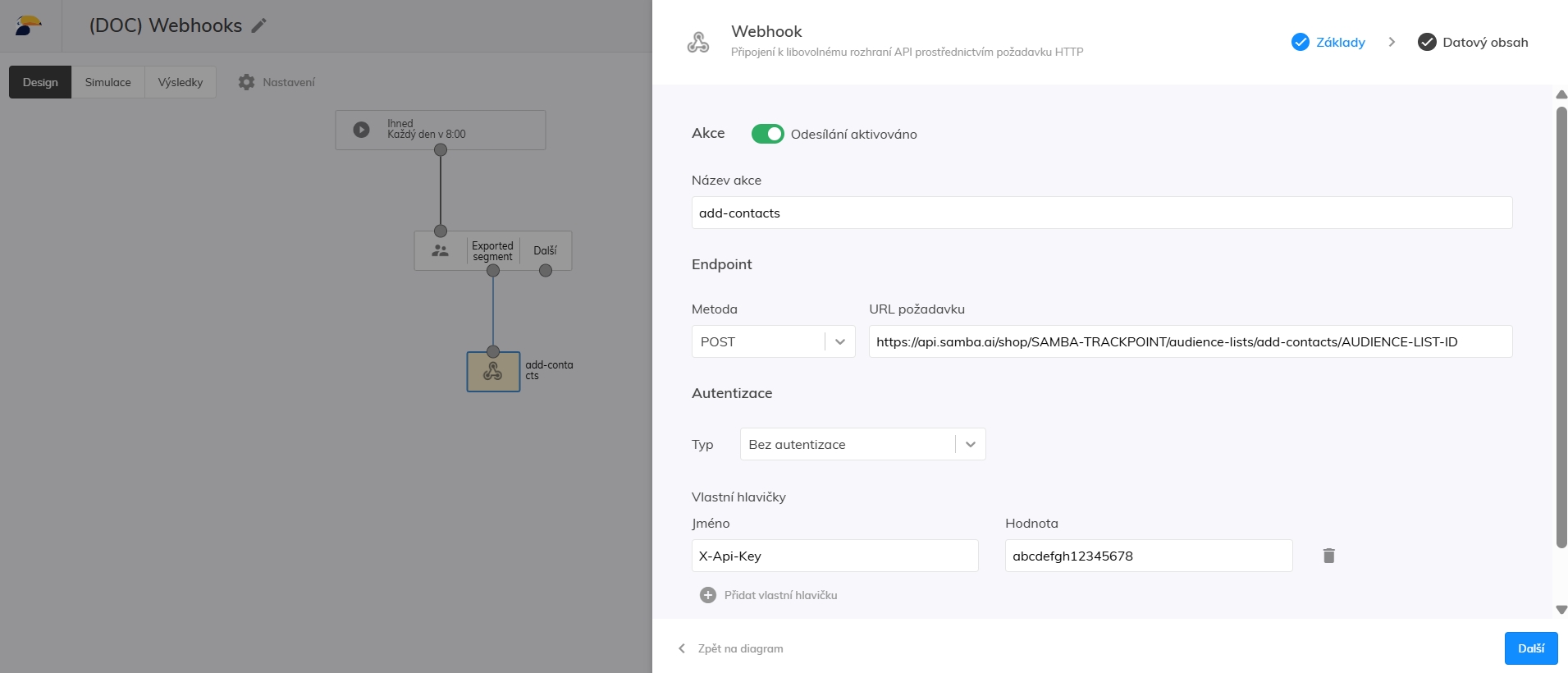Click the toucan logo icon
Screen dimensions: 1568x673
coord(29,26)
